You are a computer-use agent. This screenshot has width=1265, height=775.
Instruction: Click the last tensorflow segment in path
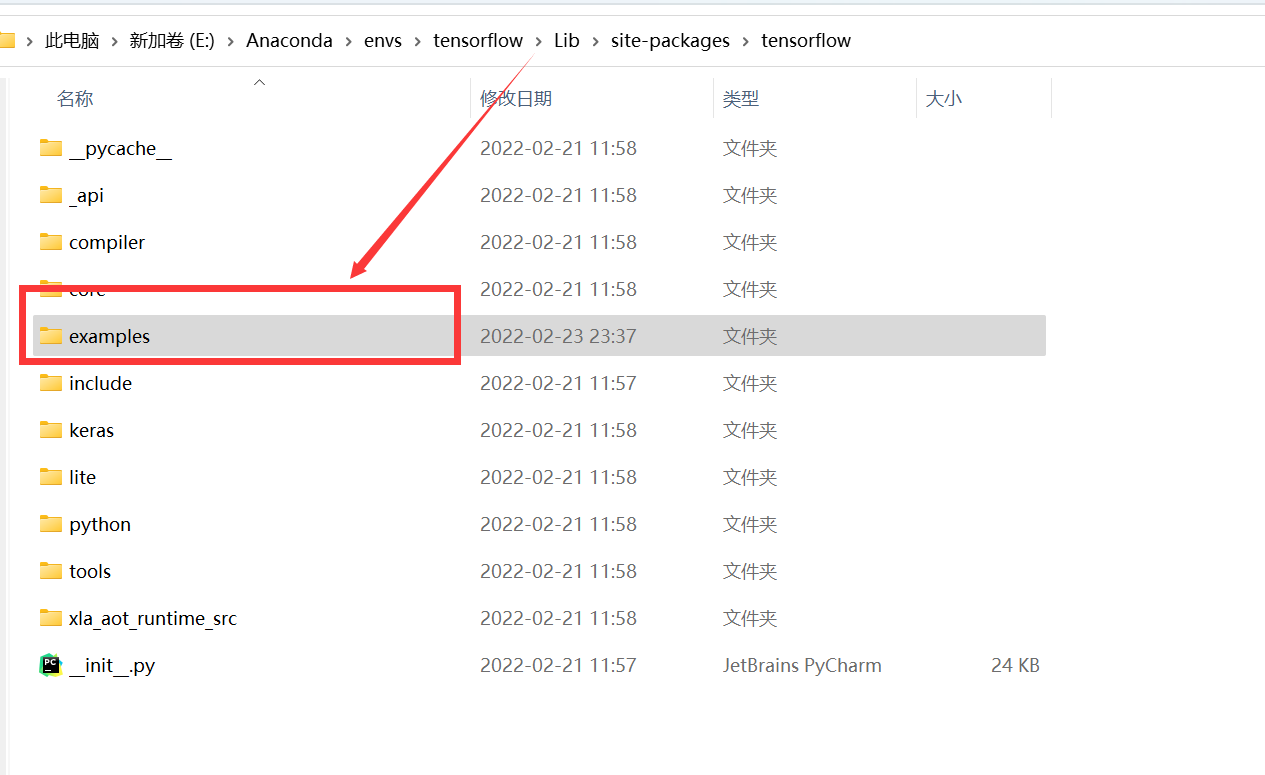point(806,41)
